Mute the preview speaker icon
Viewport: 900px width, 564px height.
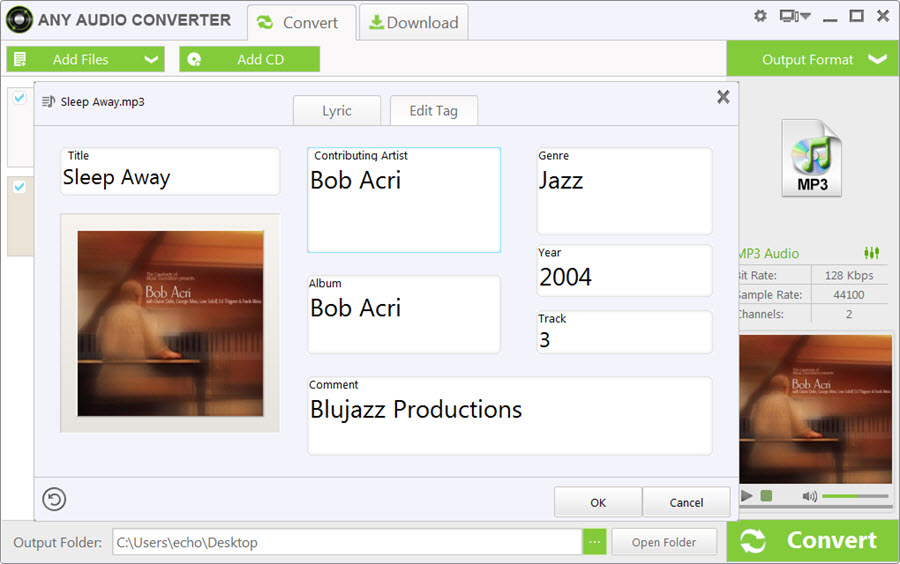[809, 496]
